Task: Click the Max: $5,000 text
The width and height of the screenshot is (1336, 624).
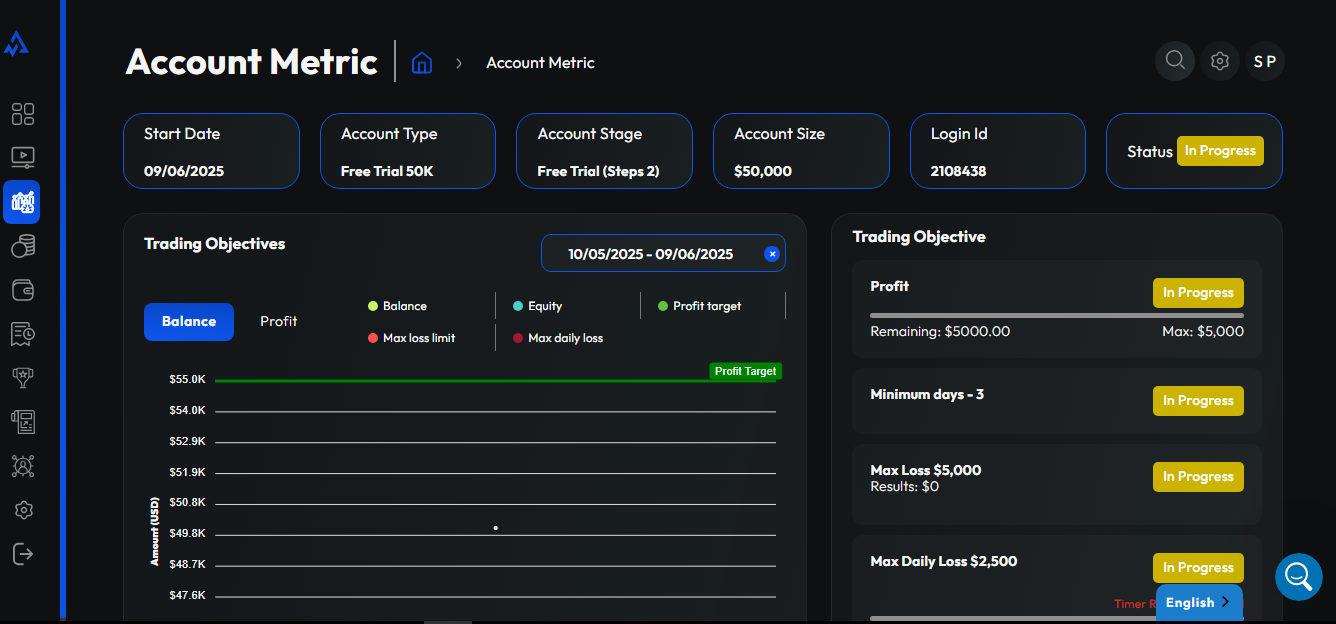Action: tap(1203, 331)
